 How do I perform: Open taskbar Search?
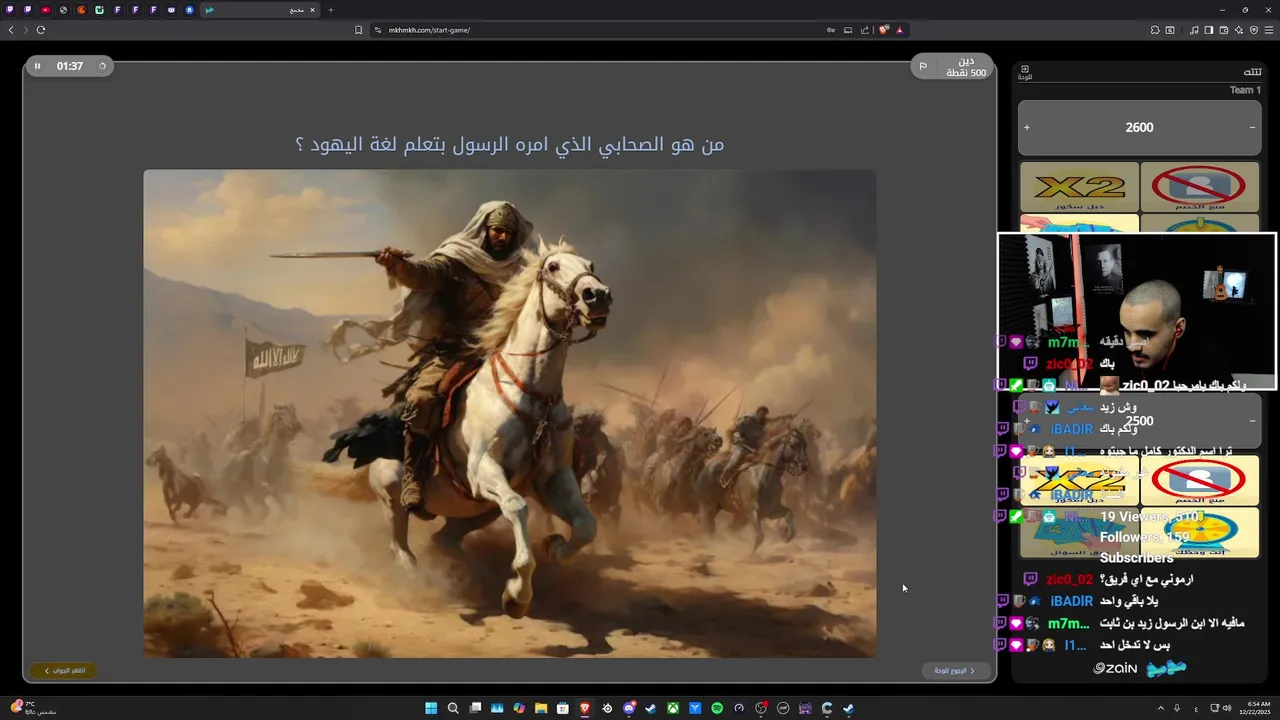pos(453,708)
